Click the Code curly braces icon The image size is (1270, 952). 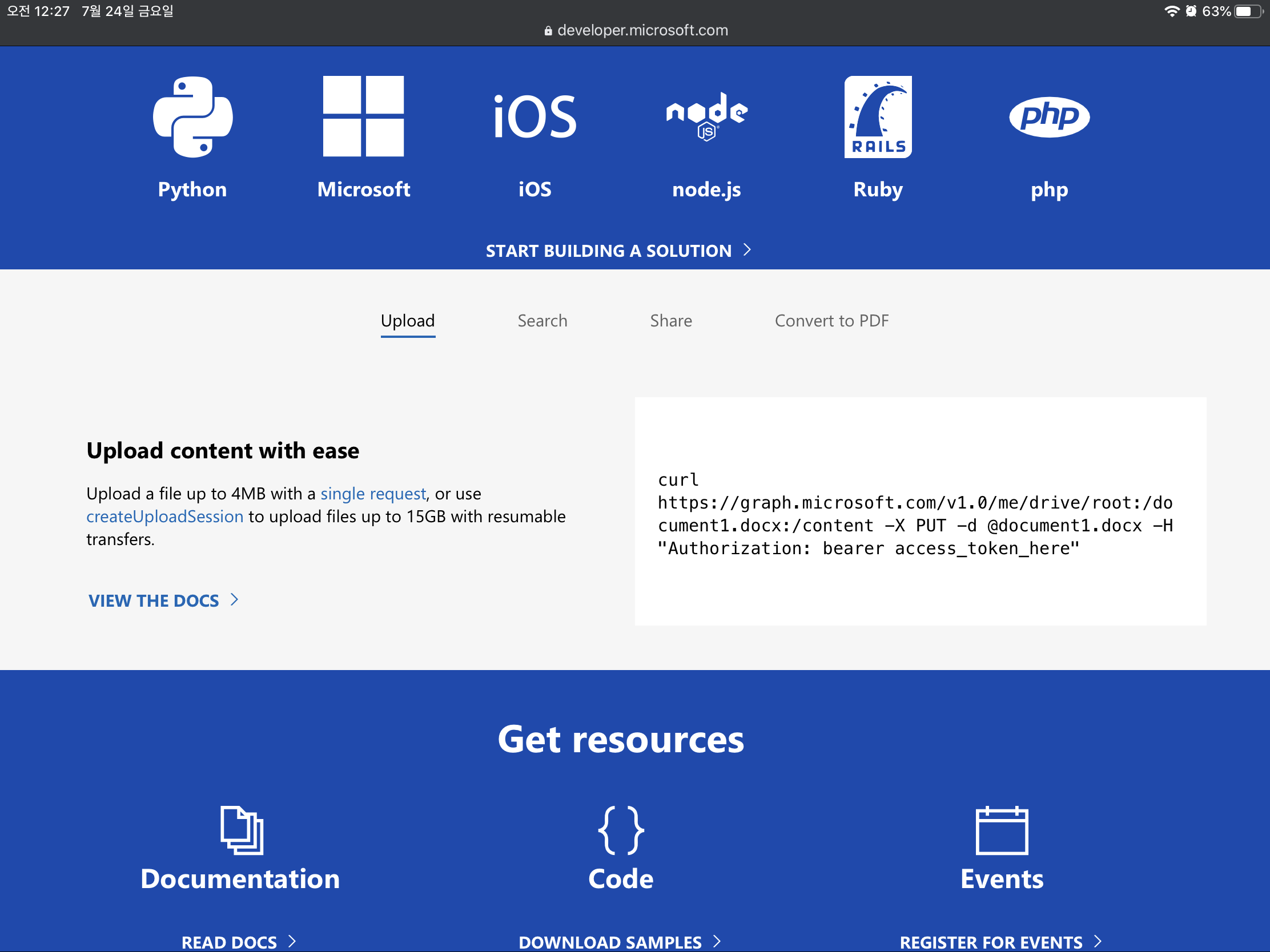tap(621, 830)
